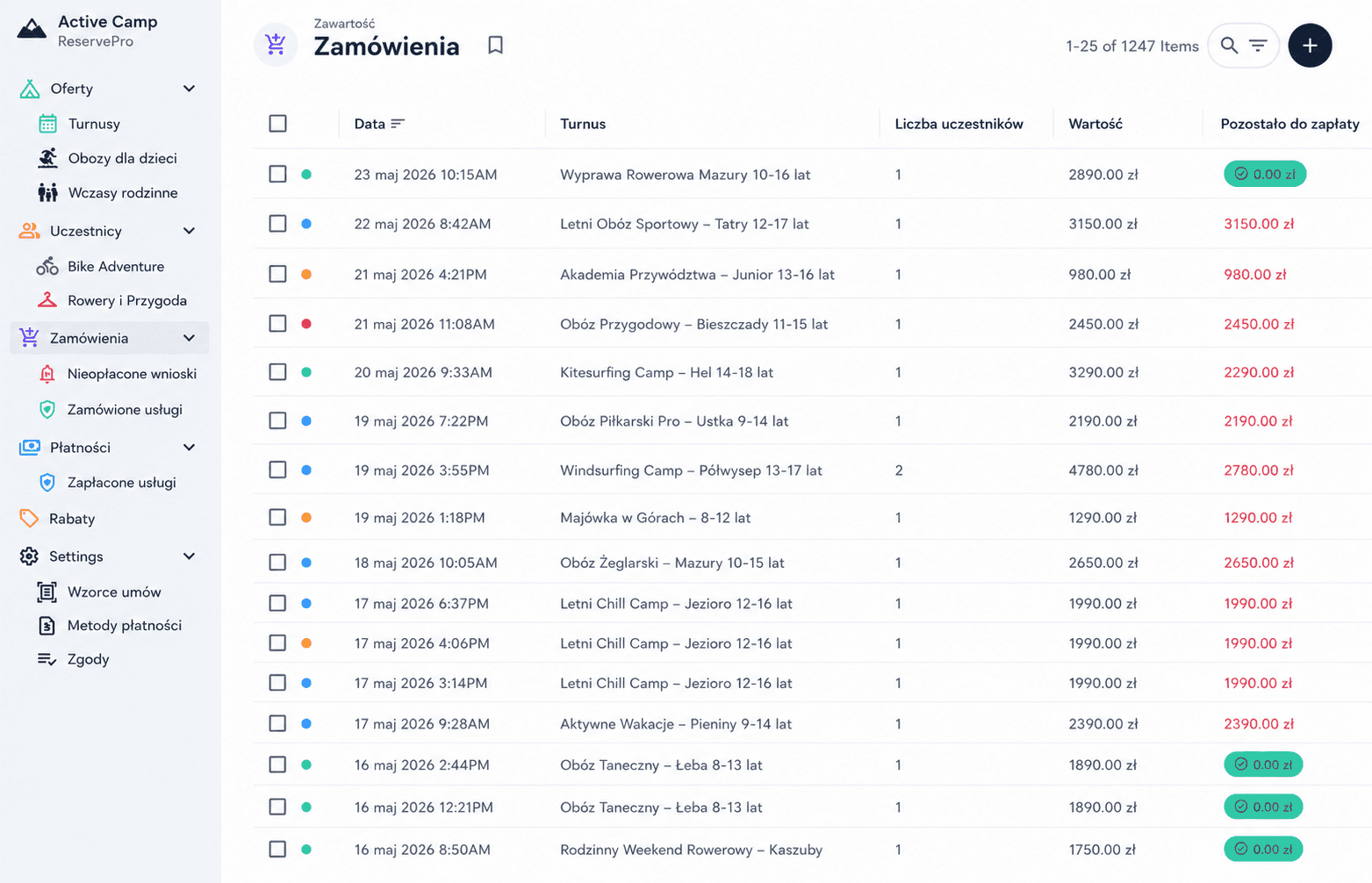Viewport: 1372px width, 883px height.
Task: Click the search magnifier icon
Action: (1229, 46)
